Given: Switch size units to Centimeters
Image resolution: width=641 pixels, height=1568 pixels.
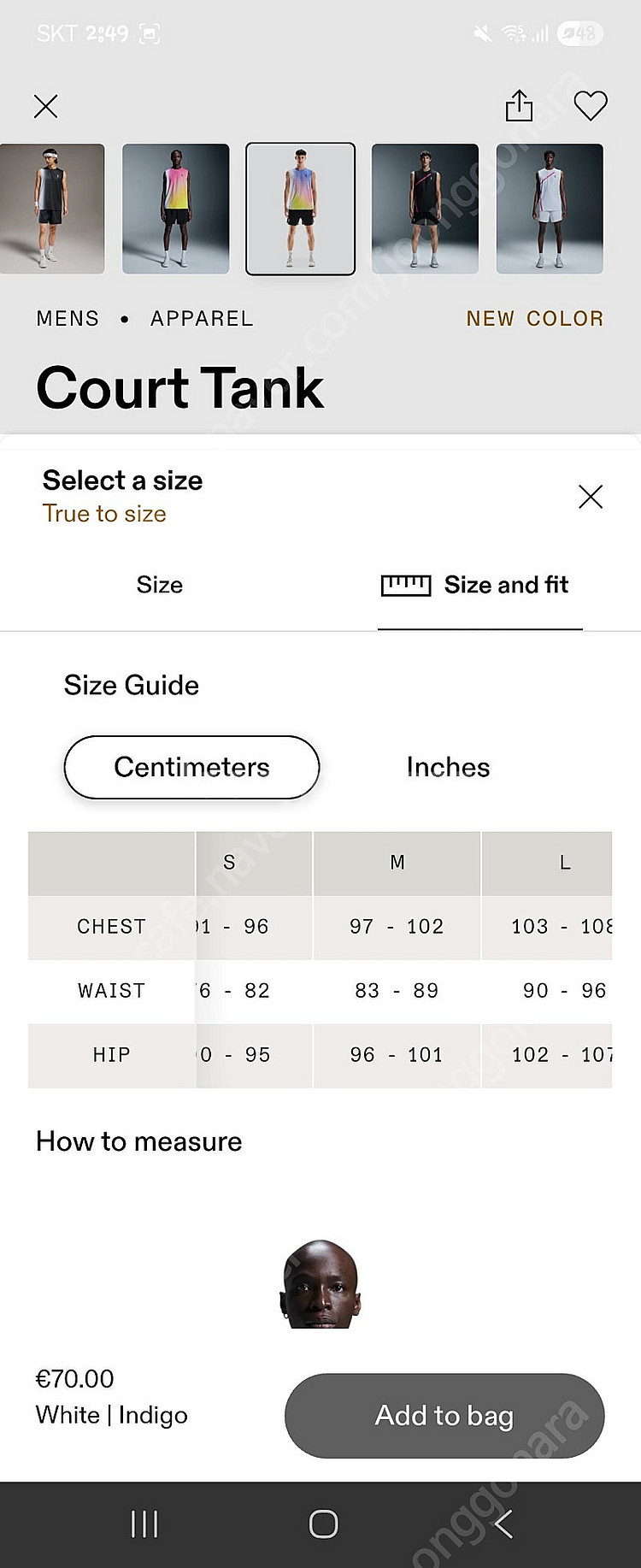Looking at the screenshot, I should pos(191,767).
